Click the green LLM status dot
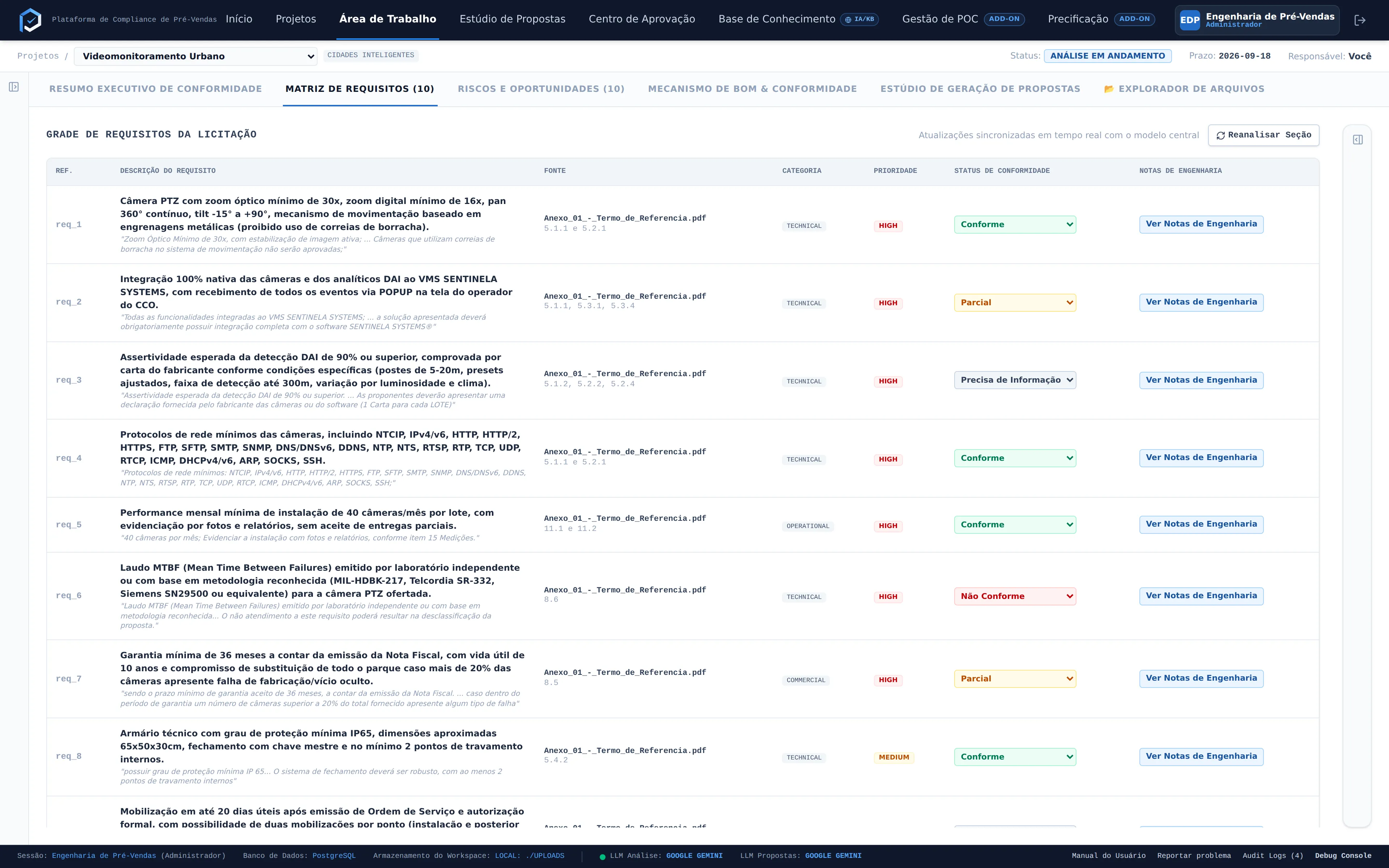This screenshot has height=868, width=1389. pos(602,856)
